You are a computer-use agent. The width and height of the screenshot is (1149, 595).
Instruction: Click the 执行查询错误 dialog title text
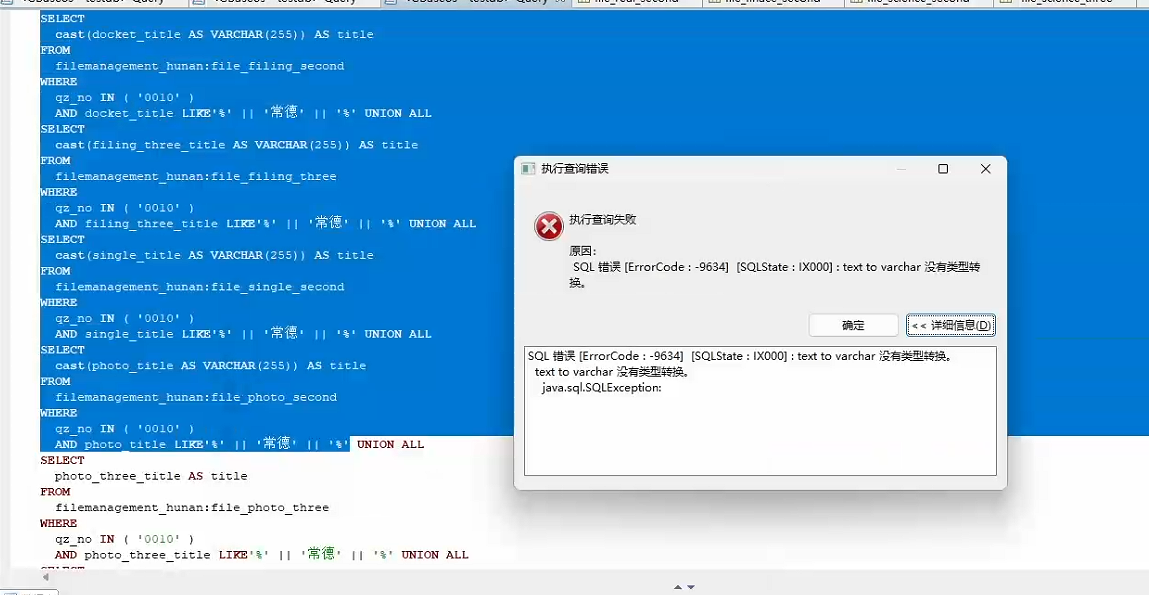tap(575, 169)
